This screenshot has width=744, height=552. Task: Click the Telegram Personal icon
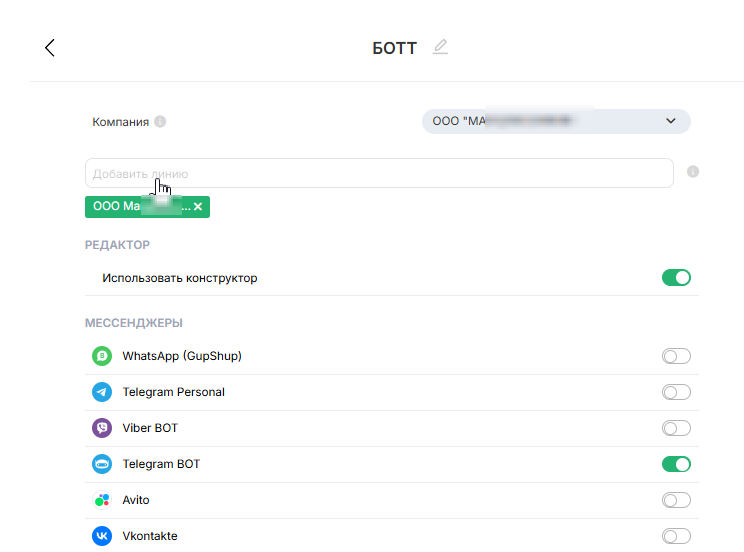pyautogui.click(x=102, y=392)
